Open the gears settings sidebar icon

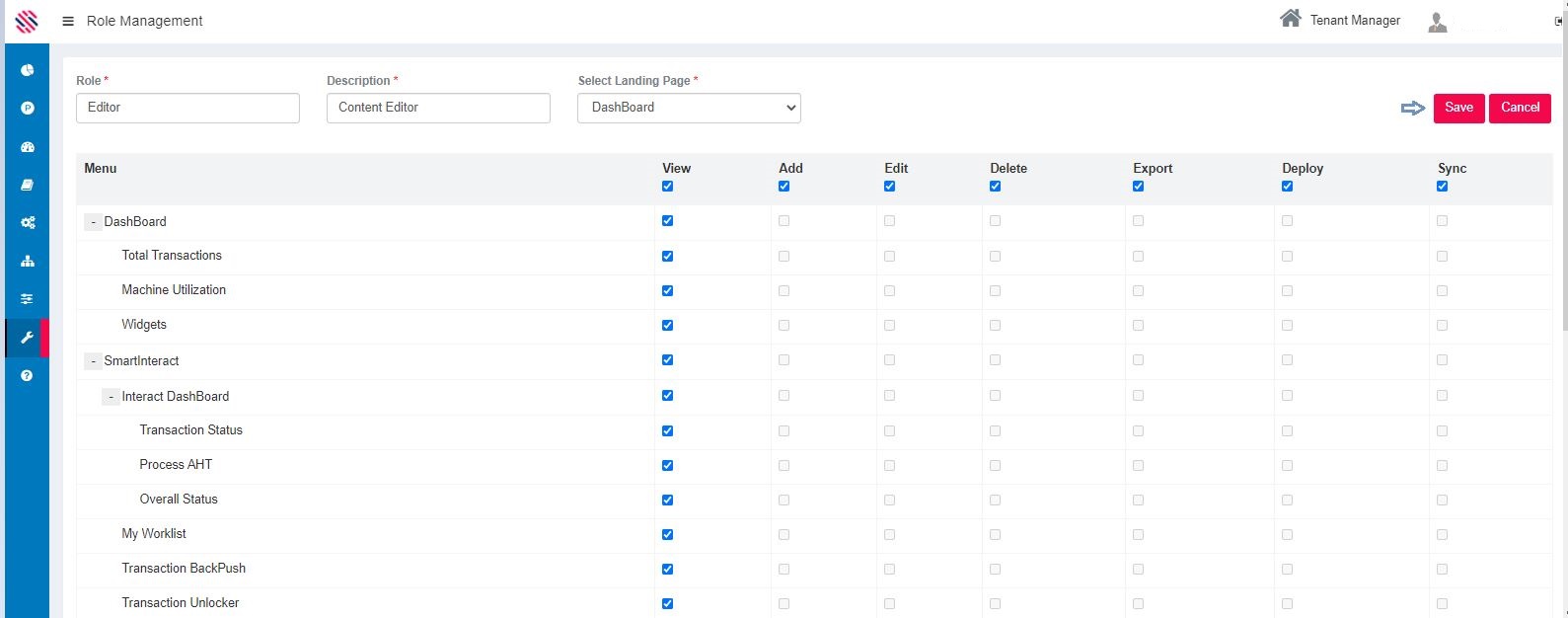click(x=28, y=223)
